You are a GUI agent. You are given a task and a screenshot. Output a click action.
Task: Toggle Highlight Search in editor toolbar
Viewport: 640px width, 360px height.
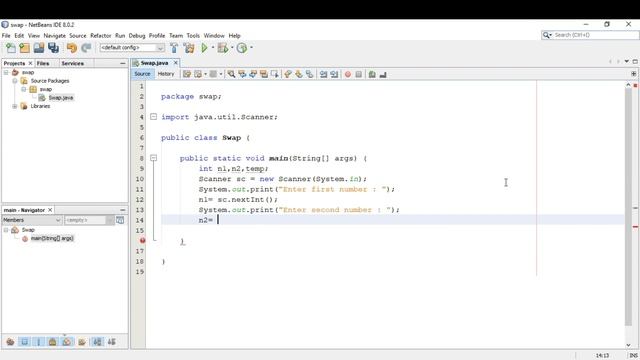coord(264,74)
